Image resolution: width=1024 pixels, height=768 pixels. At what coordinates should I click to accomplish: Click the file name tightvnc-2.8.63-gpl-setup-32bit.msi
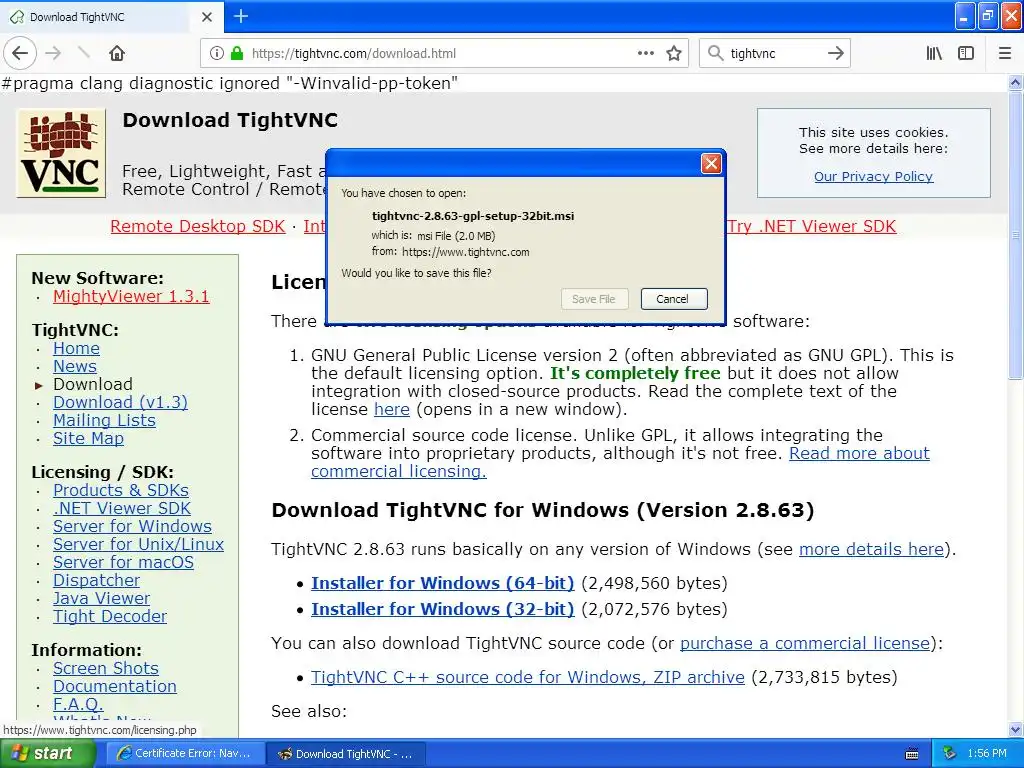tap(473, 216)
